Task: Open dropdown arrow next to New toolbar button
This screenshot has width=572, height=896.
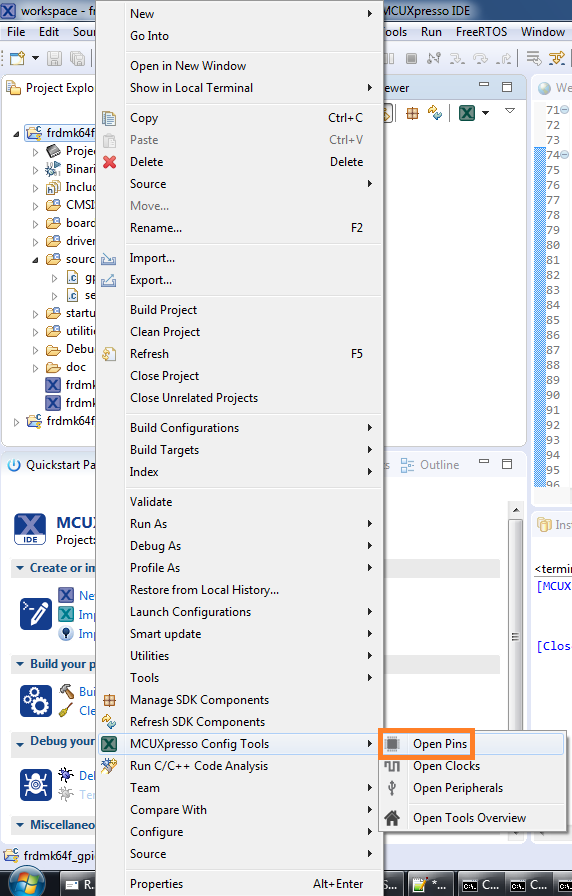Action: click(35, 58)
